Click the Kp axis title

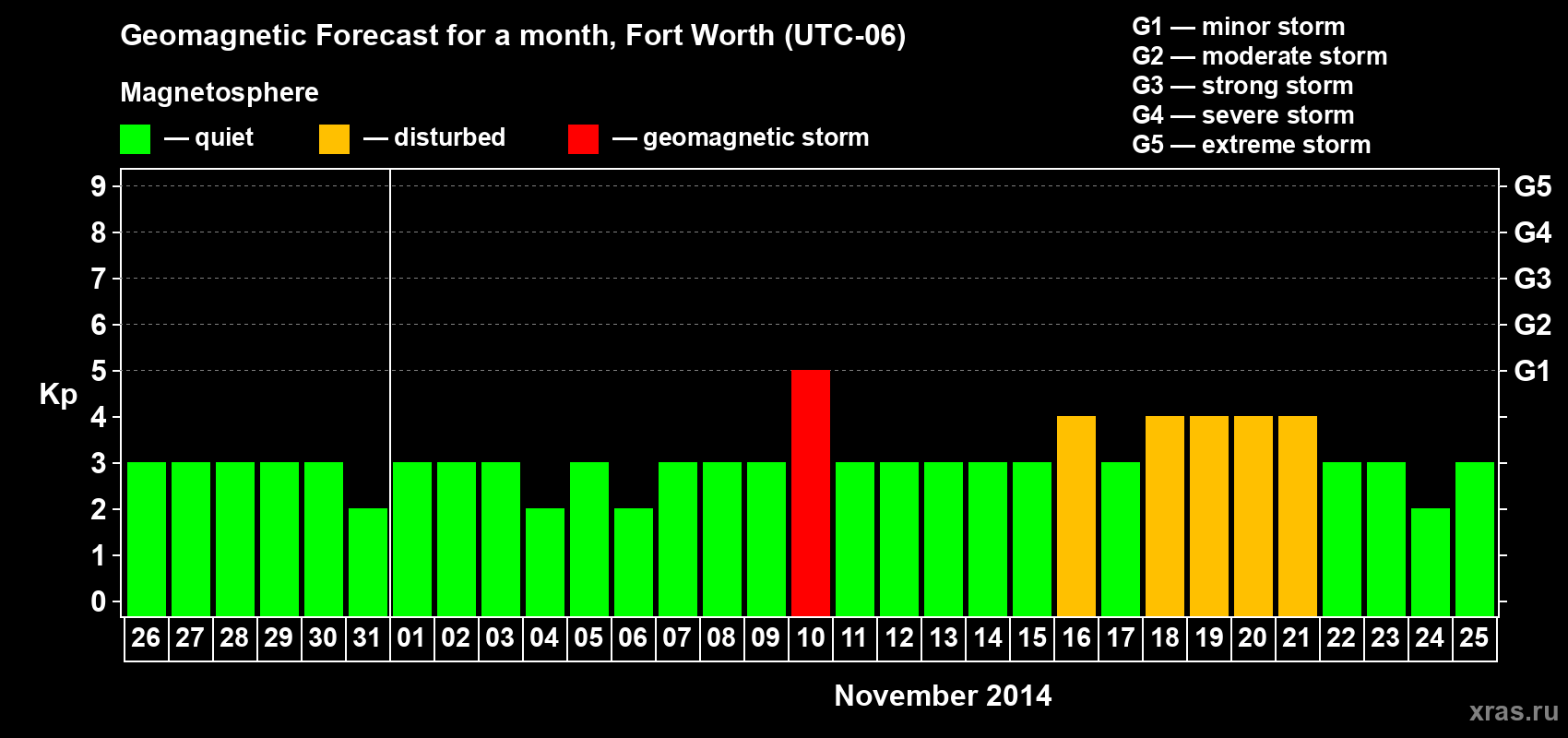tap(58, 395)
